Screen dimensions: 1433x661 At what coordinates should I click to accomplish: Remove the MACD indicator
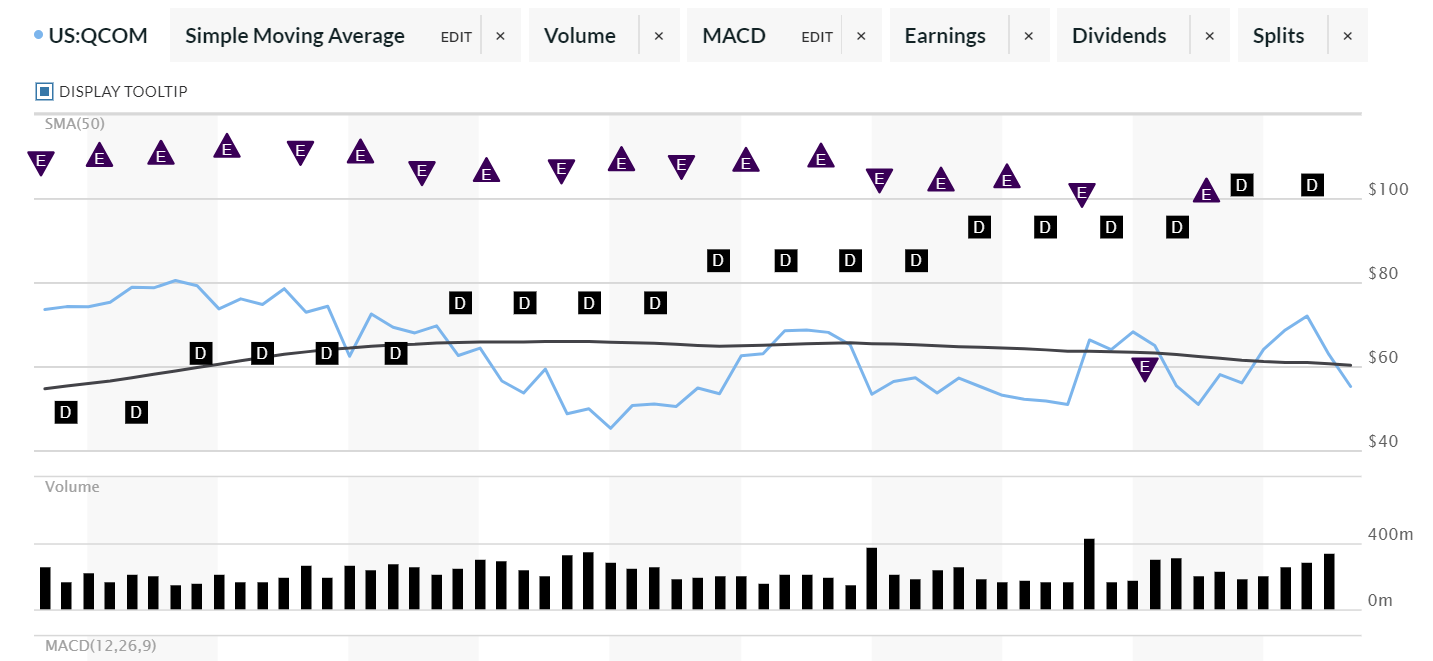click(860, 35)
